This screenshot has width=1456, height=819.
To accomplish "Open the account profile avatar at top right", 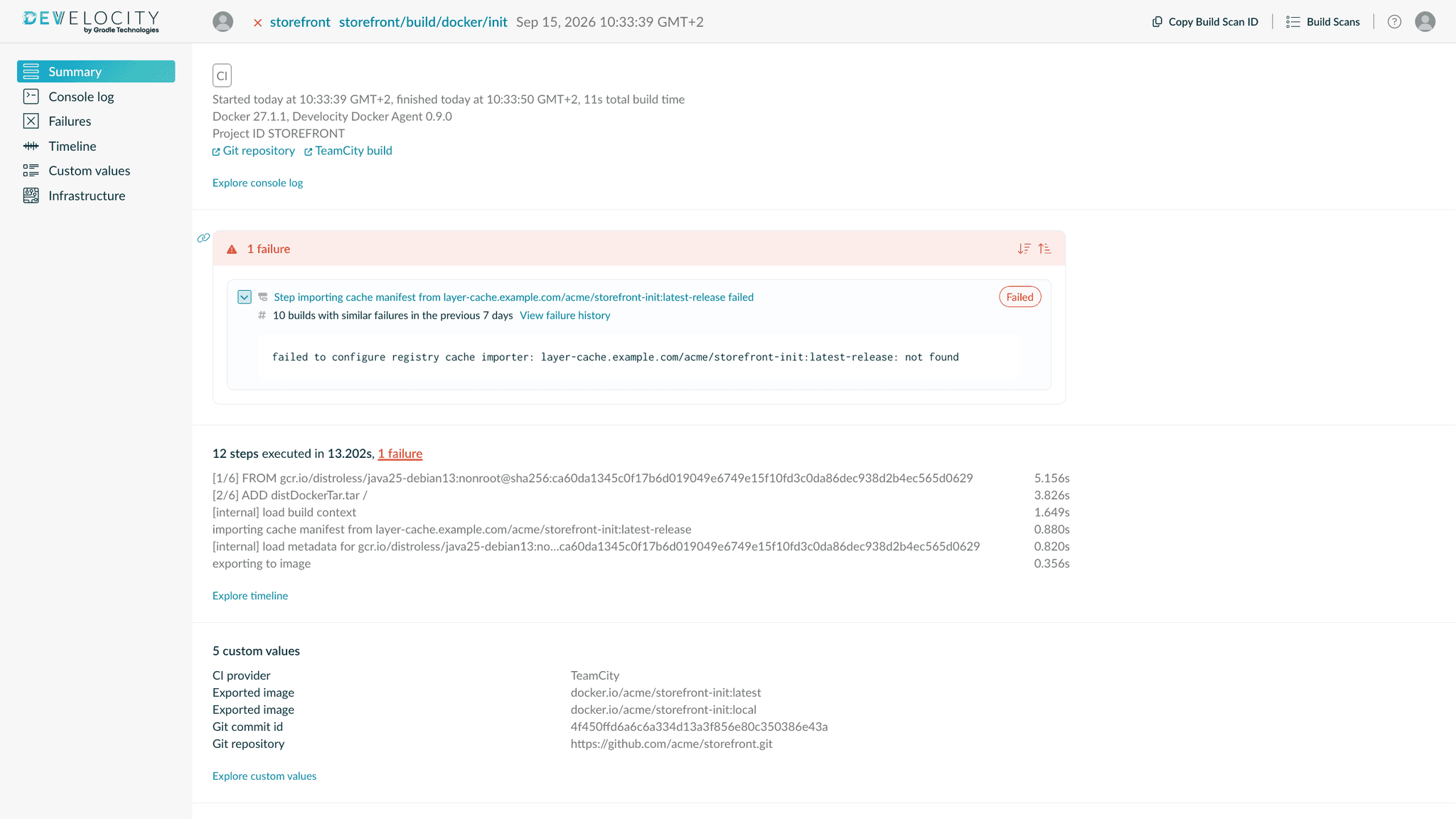I will coord(1425,21).
